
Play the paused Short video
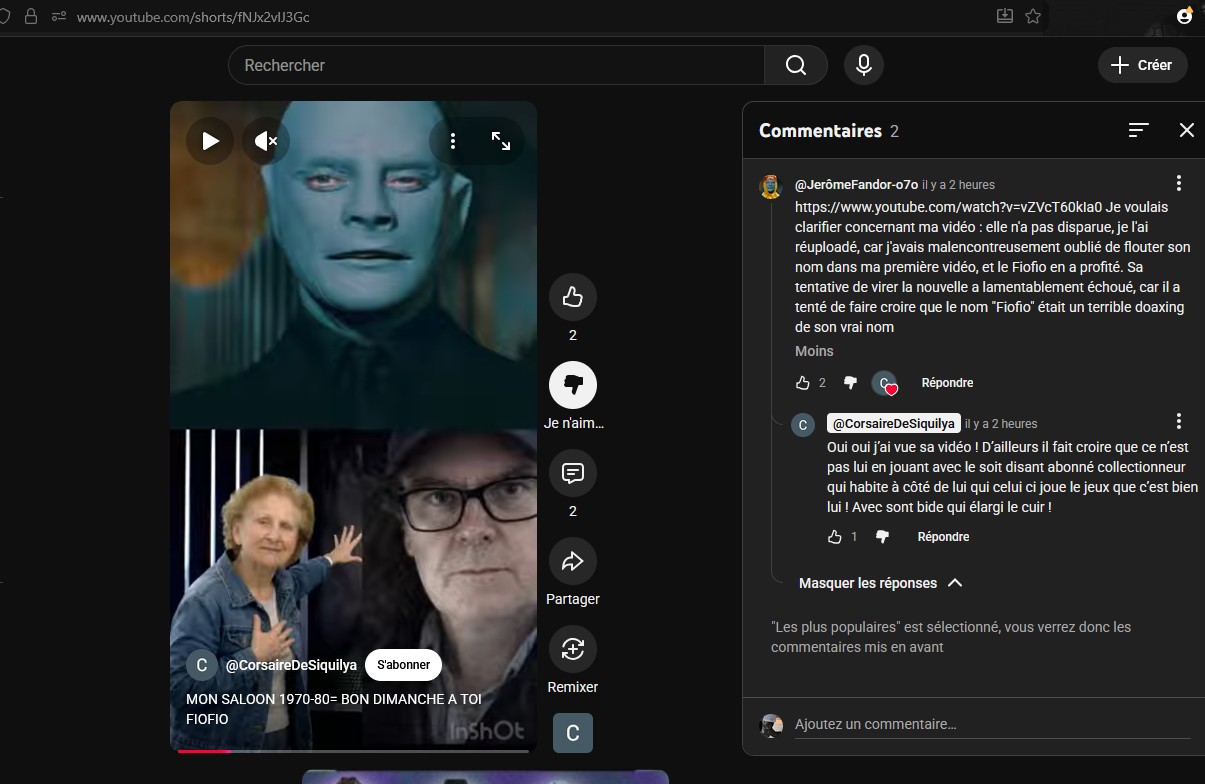pyautogui.click(x=210, y=141)
